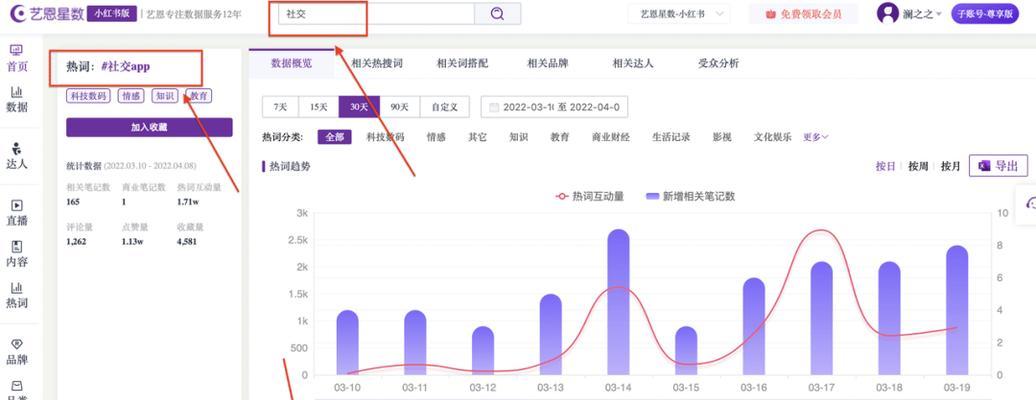This screenshot has width=1036, height=400.
Task: Switch to the 相关热搜词 tab
Action: (x=377, y=64)
